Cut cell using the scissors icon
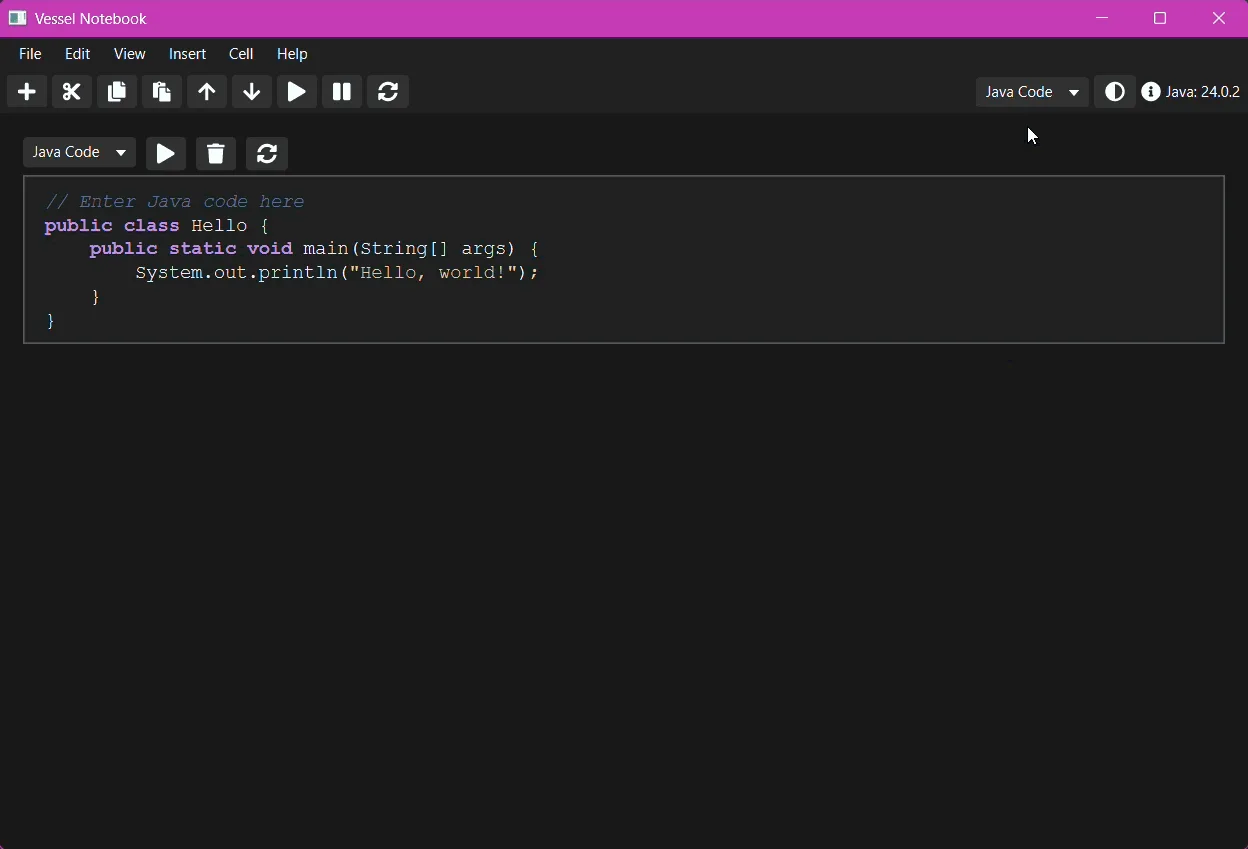1248x849 pixels. [x=72, y=92]
